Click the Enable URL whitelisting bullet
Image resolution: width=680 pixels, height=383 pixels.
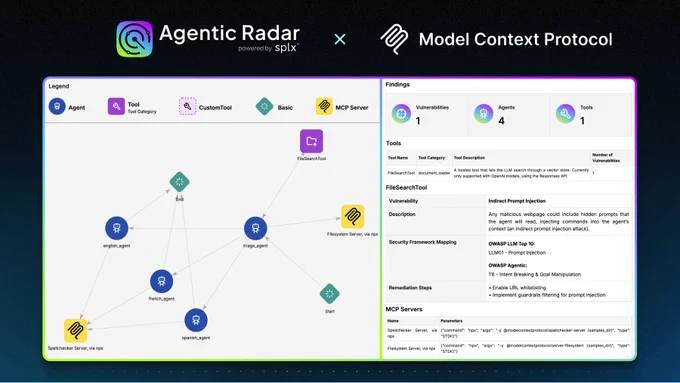(x=517, y=288)
